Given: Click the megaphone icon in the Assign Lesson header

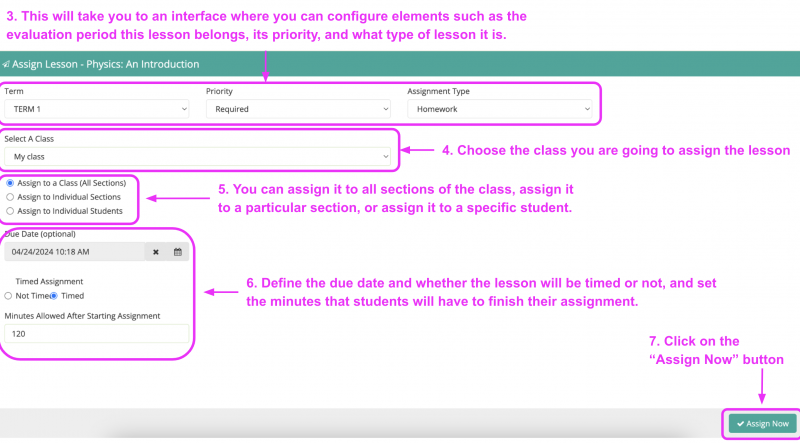Looking at the screenshot, I should coord(6,64).
